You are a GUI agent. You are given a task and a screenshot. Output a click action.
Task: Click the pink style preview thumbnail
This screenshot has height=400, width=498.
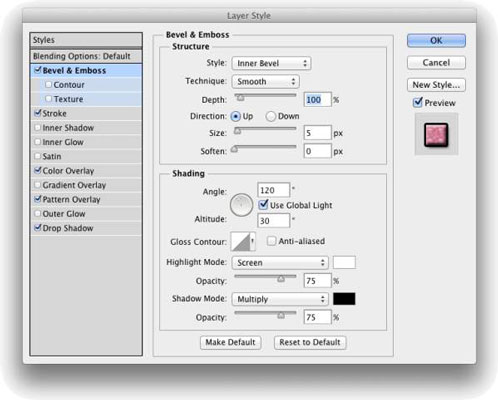tap(436, 135)
